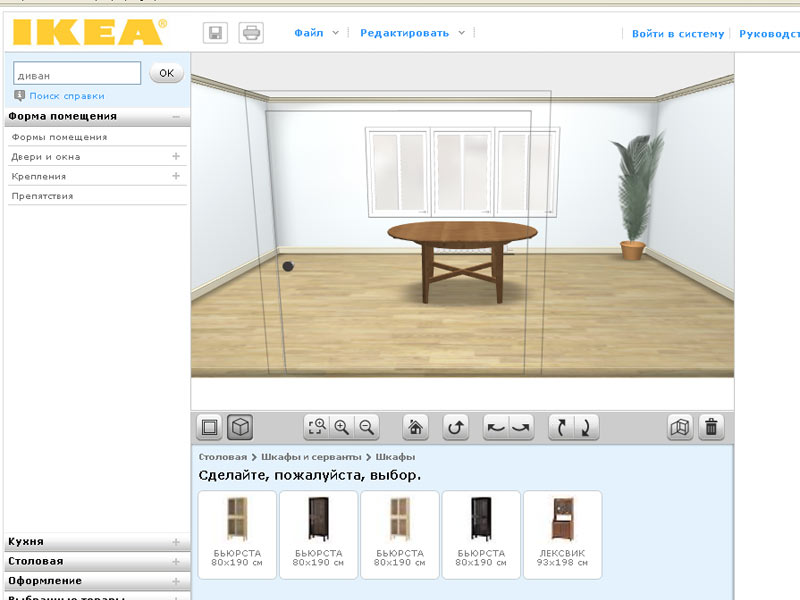This screenshot has width=800, height=600.
Task: Click the undo circular arrow icon
Action: pyautogui.click(x=456, y=427)
